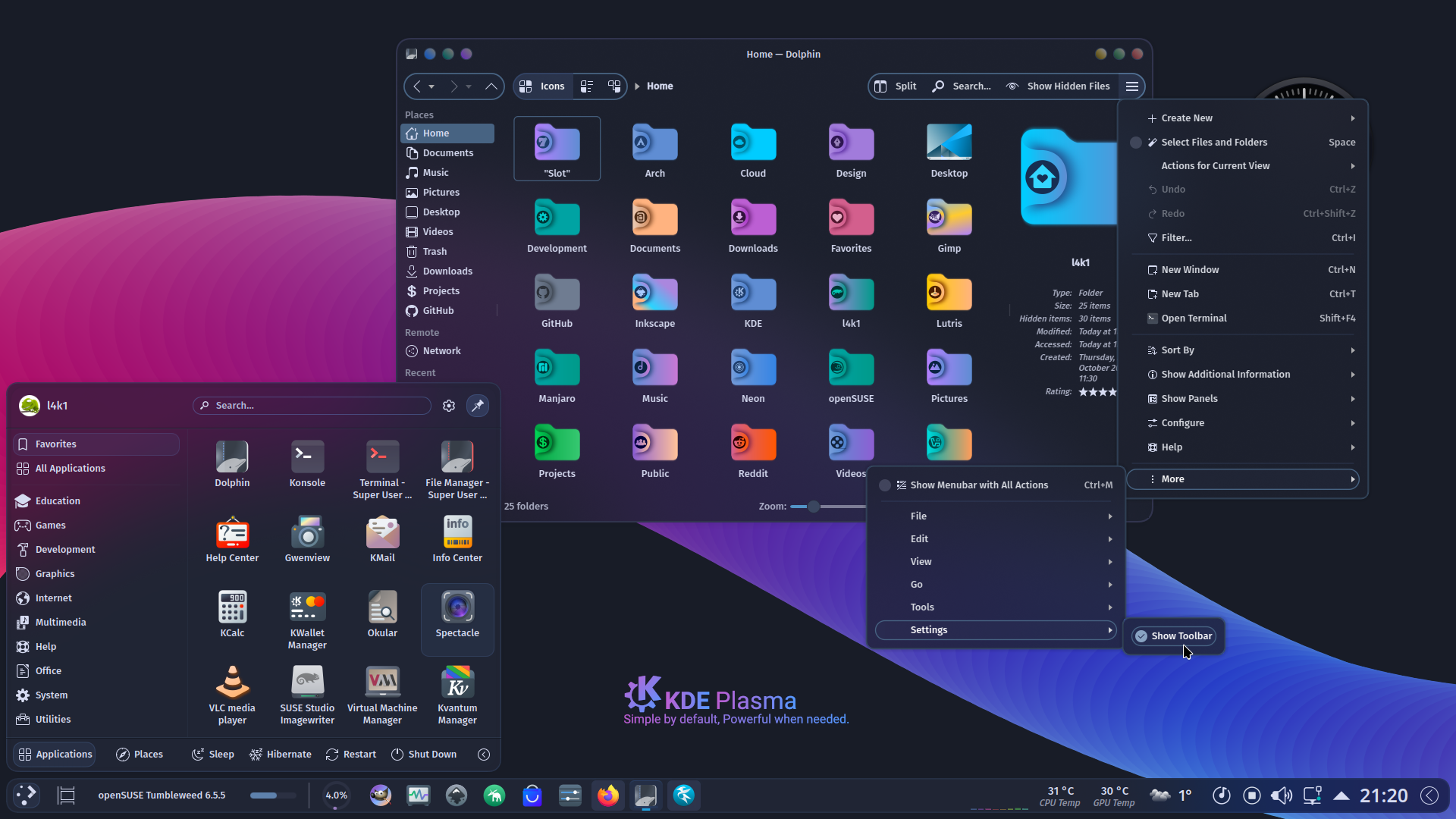
Task: Open launcher settings gear icon
Action: coord(449,406)
